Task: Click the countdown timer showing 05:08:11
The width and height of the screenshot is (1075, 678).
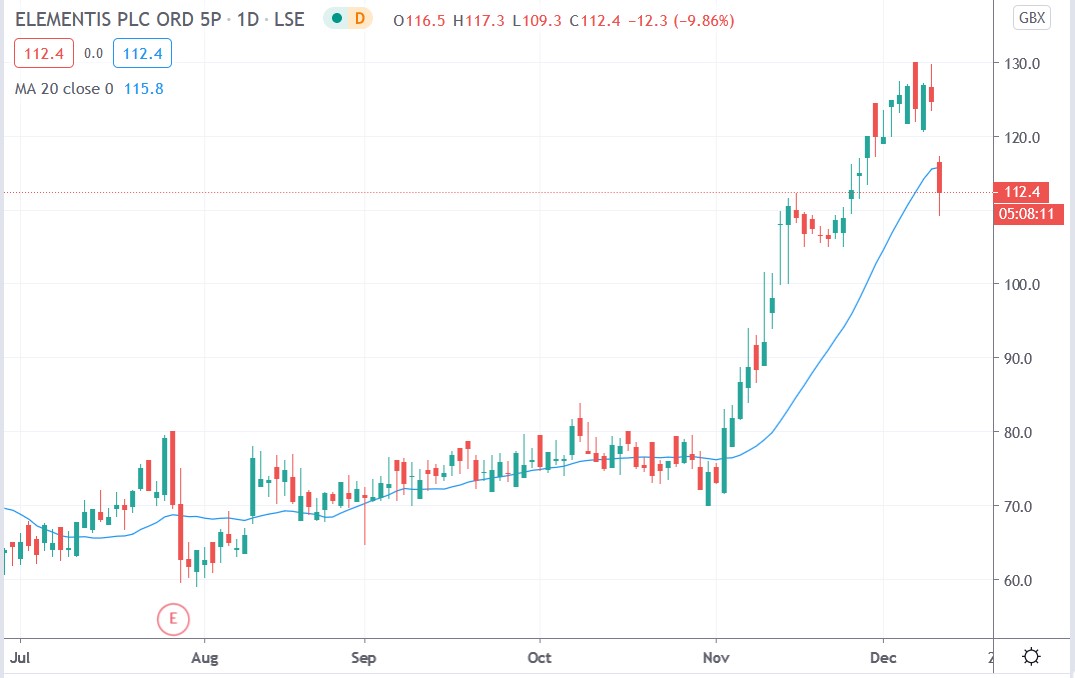Action: click(x=1029, y=213)
